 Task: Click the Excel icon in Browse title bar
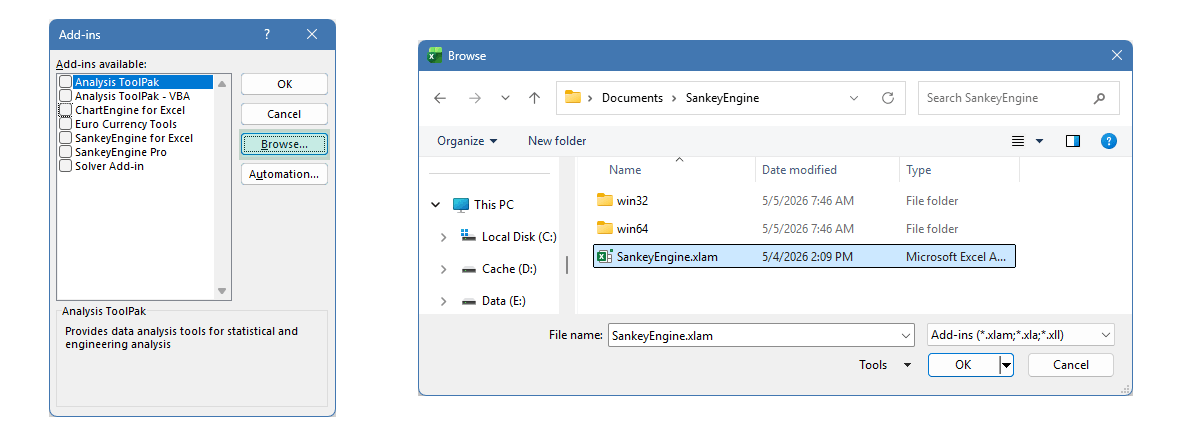(435, 55)
